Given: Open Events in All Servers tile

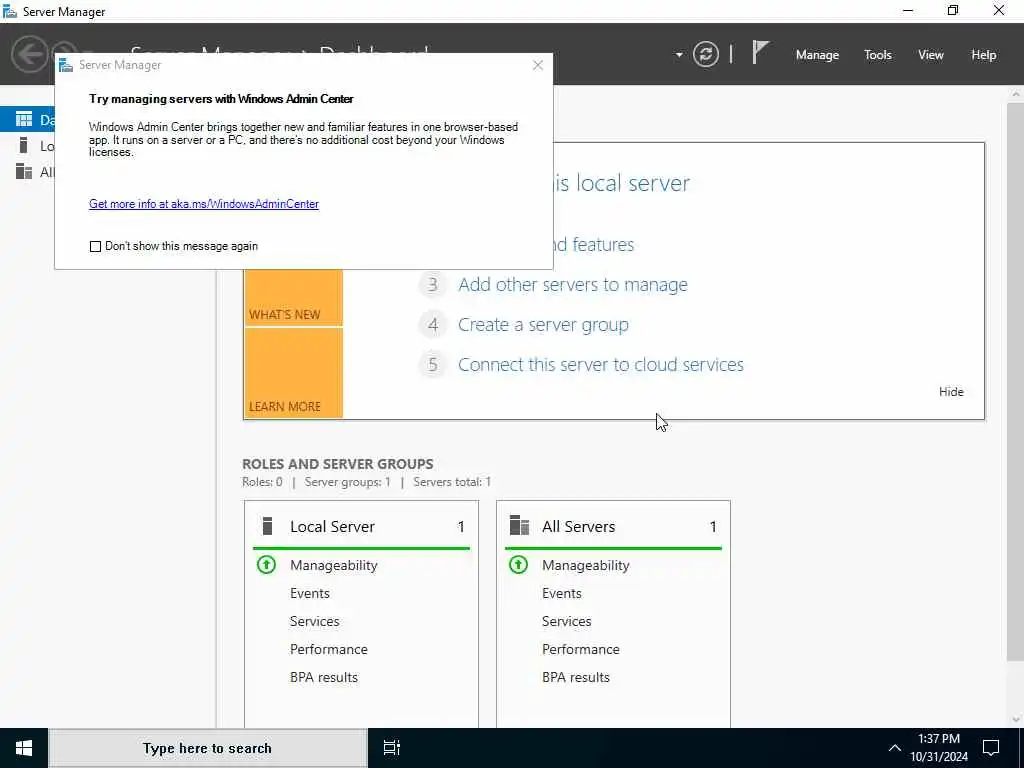Looking at the screenshot, I should coord(562,593).
